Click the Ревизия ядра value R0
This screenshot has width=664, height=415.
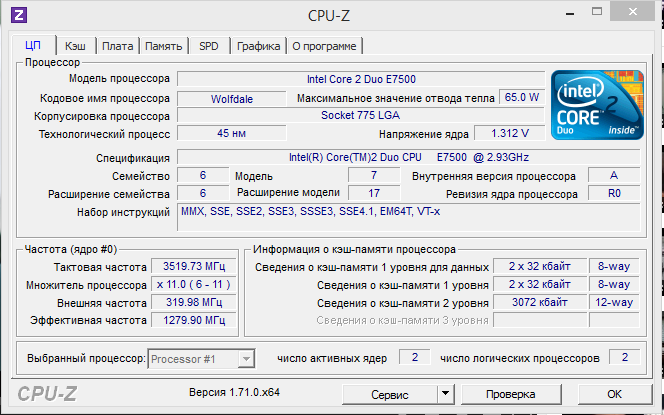(614, 193)
